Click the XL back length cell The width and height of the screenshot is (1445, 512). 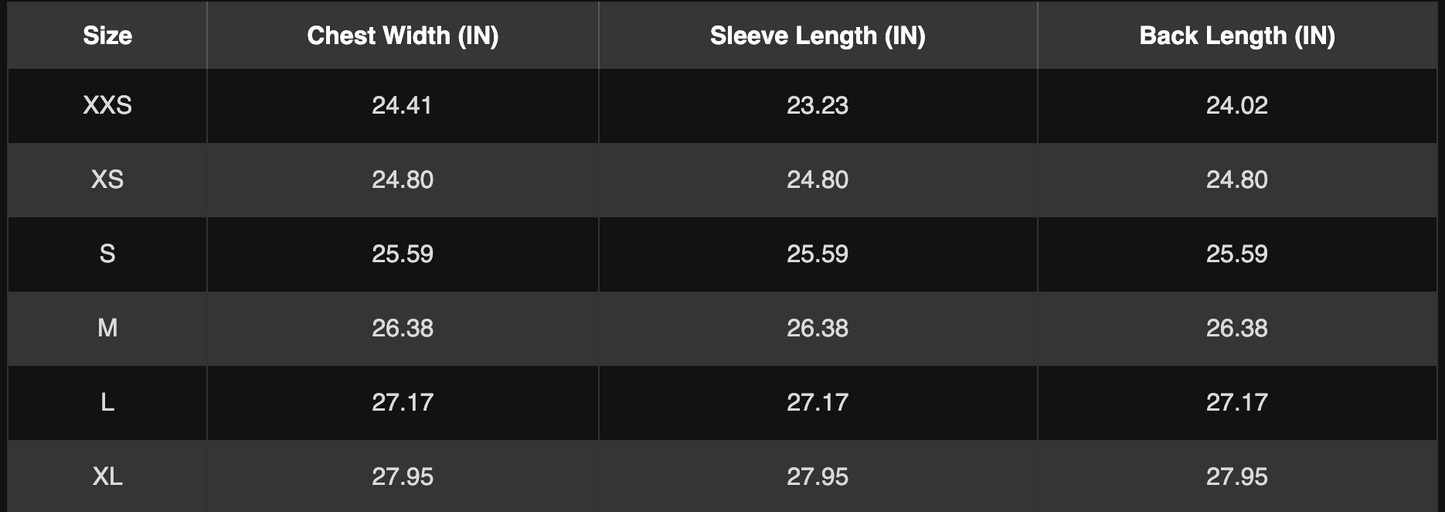point(1236,477)
